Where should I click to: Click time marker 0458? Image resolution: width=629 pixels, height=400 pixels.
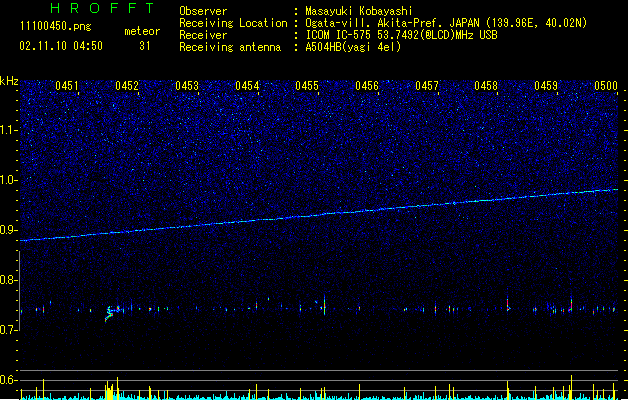486,86
